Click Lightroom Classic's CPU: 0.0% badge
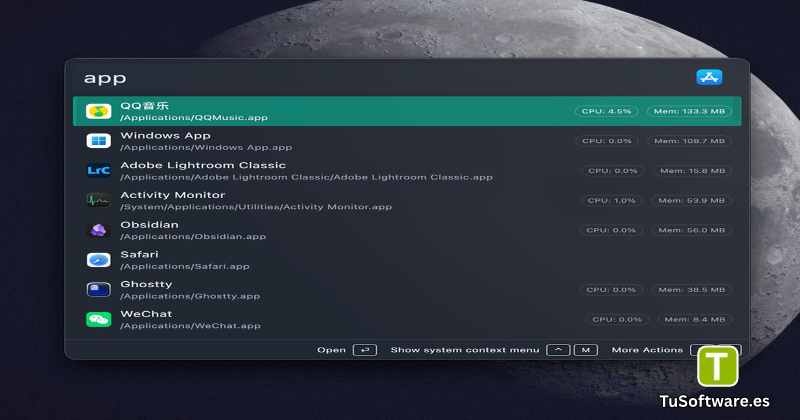This screenshot has width=800, height=420. pyautogui.click(x=613, y=170)
